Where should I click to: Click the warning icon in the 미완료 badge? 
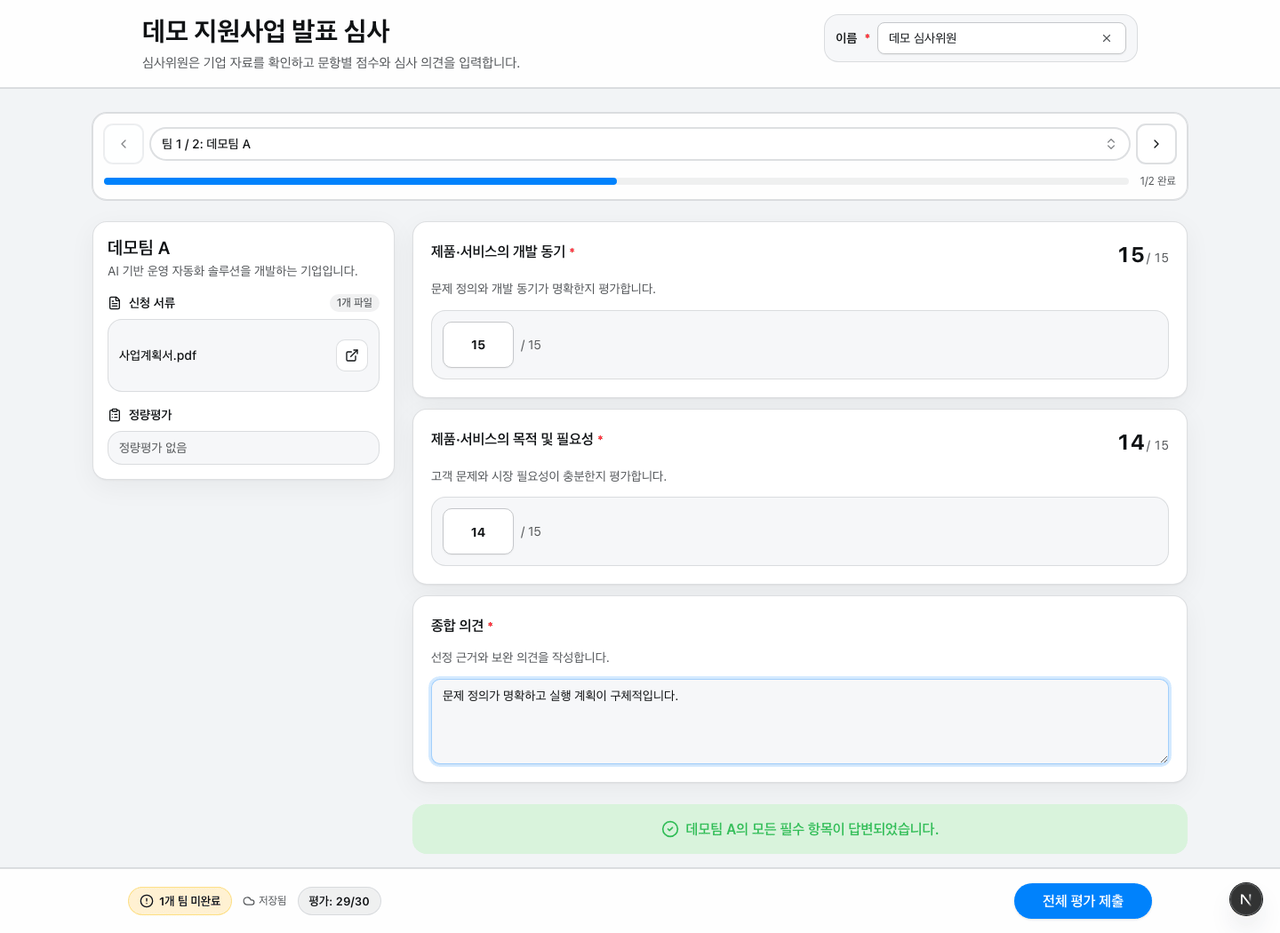pos(147,901)
